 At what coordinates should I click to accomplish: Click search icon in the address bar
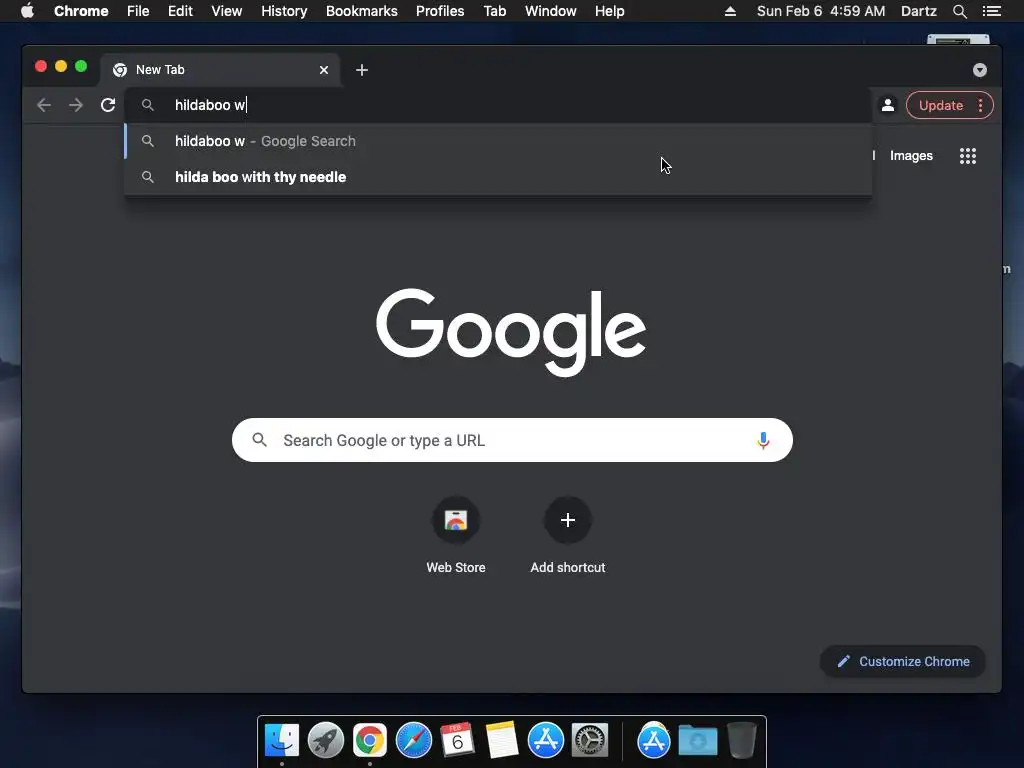[148, 105]
